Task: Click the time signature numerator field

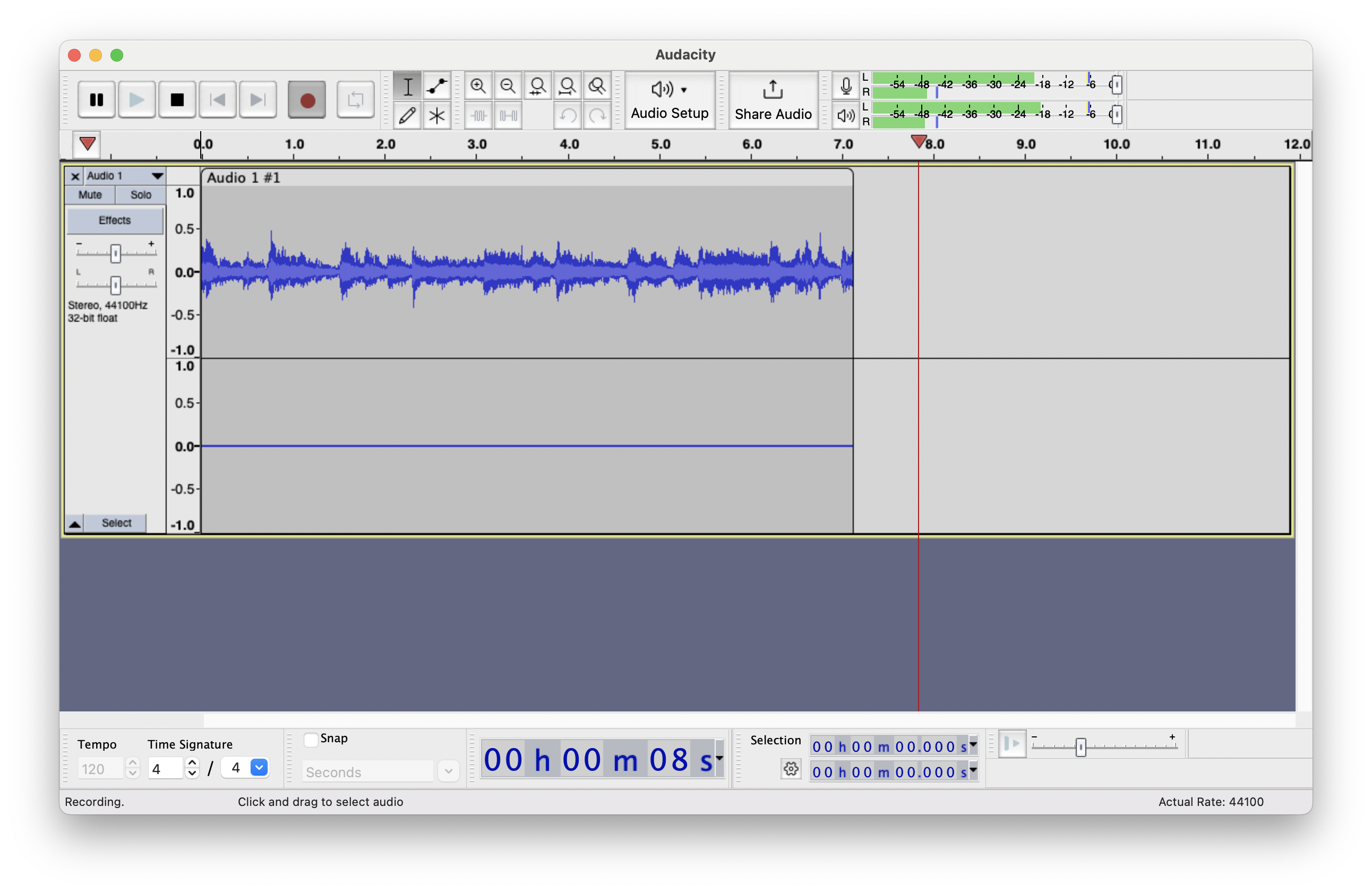Action: coord(166,769)
